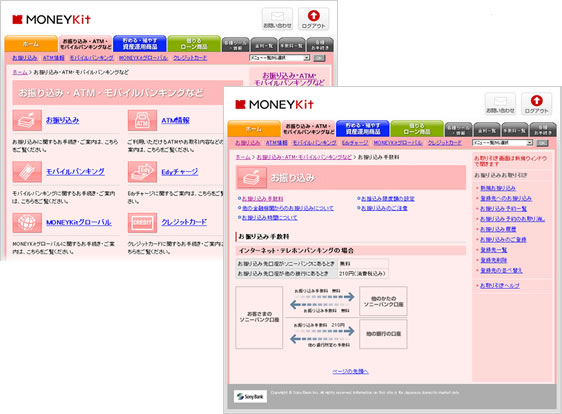Click the クレジットカード credit card icon
This screenshot has width=562, height=414.
[142, 223]
